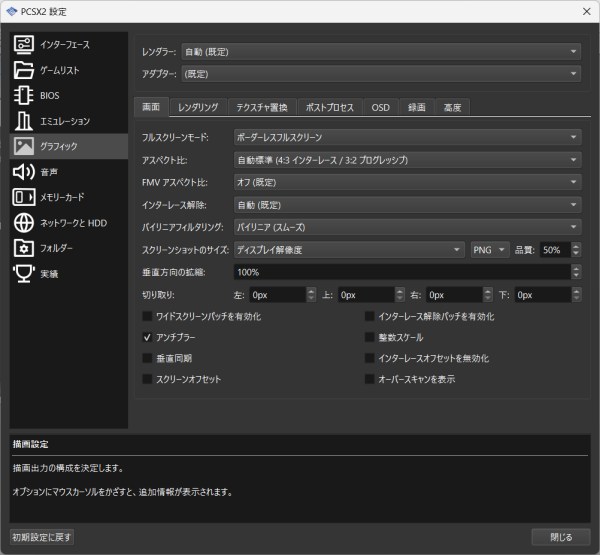Open the レンダラー dropdown
This screenshot has width=600, height=555.
point(381,52)
